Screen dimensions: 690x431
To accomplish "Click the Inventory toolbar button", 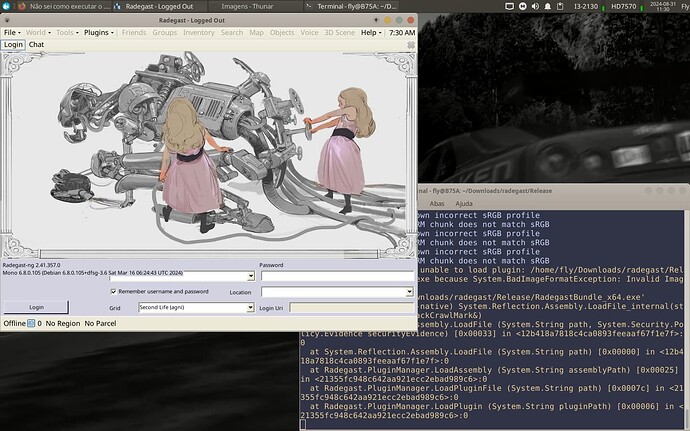I will [x=198, y=33].
